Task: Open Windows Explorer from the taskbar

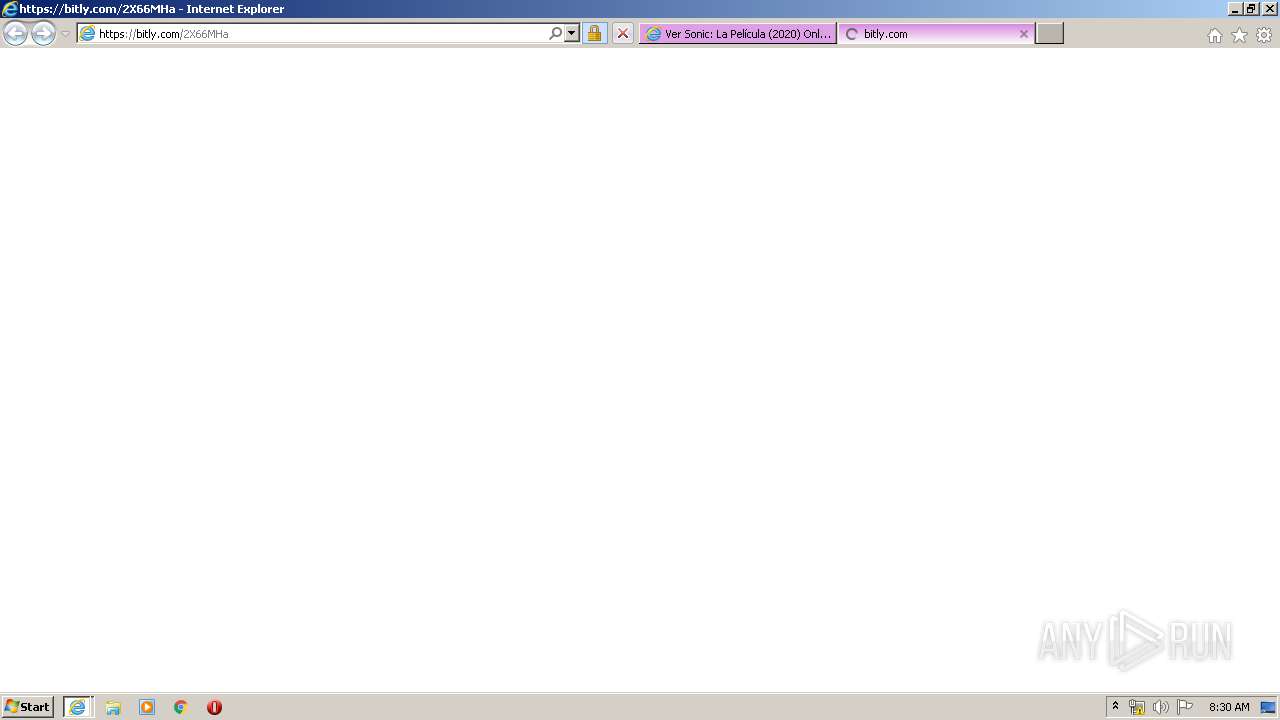Action: click(x=113, y=707)
